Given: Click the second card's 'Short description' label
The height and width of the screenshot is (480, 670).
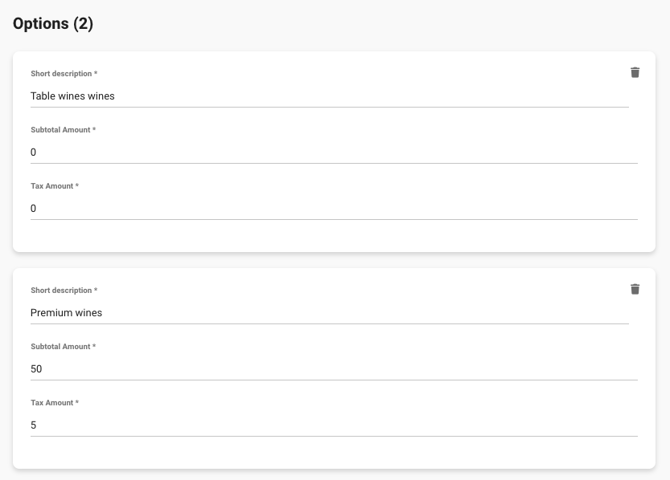Looking at the screenshot, I should 63,291.
